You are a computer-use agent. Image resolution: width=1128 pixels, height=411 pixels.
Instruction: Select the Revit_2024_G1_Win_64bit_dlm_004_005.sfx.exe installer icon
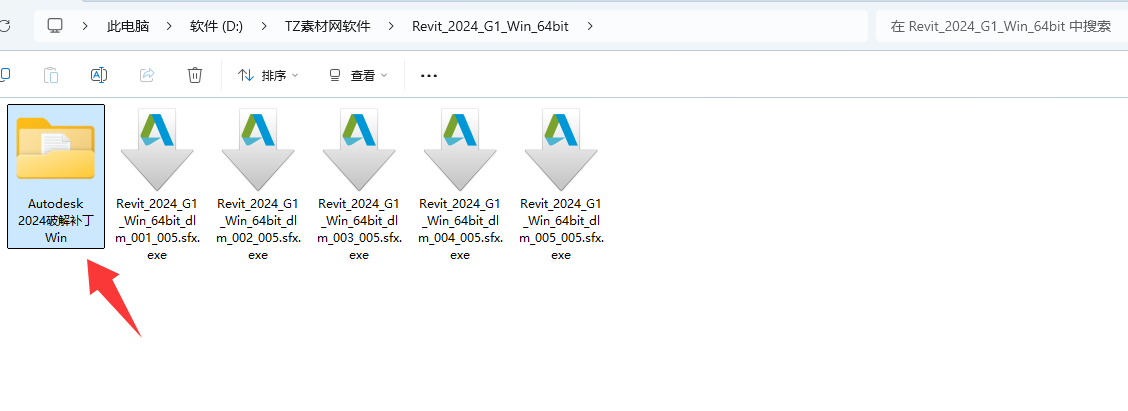pyautogui.click(x=460, y=148)
